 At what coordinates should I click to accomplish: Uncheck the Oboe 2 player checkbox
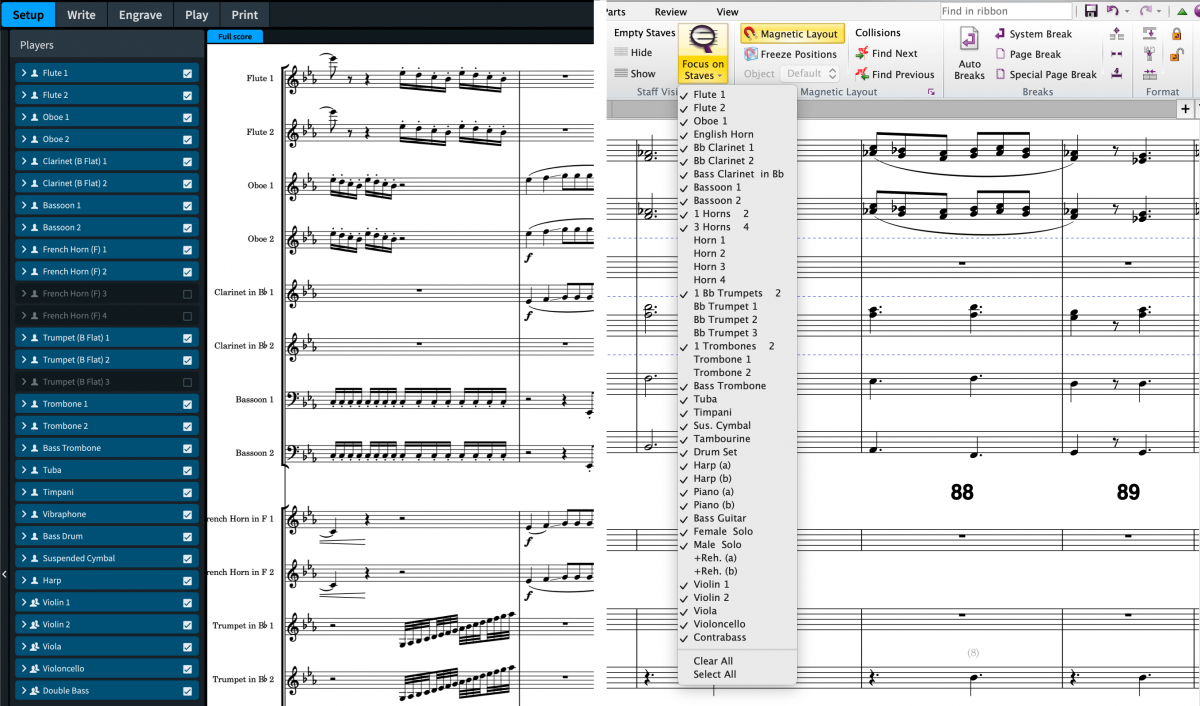coord(187,139)
